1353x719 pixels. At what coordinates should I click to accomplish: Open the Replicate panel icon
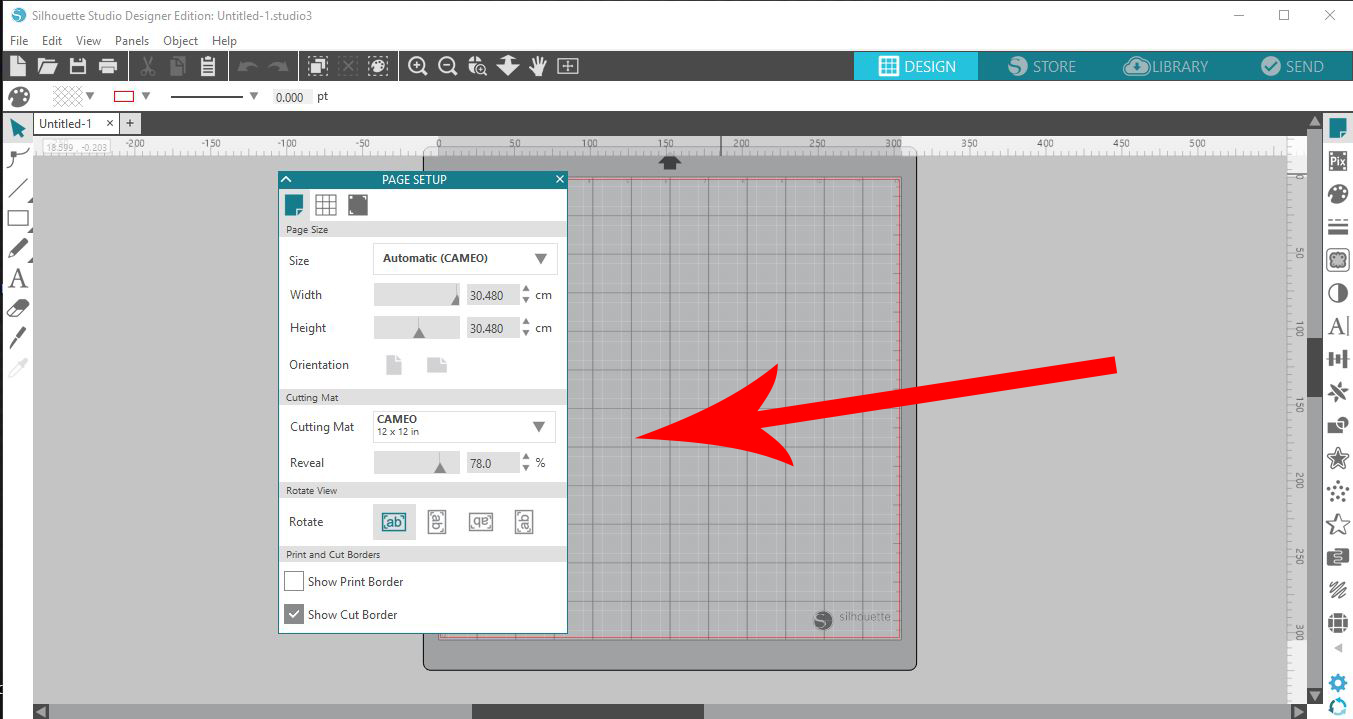(x=1337, y=392)
